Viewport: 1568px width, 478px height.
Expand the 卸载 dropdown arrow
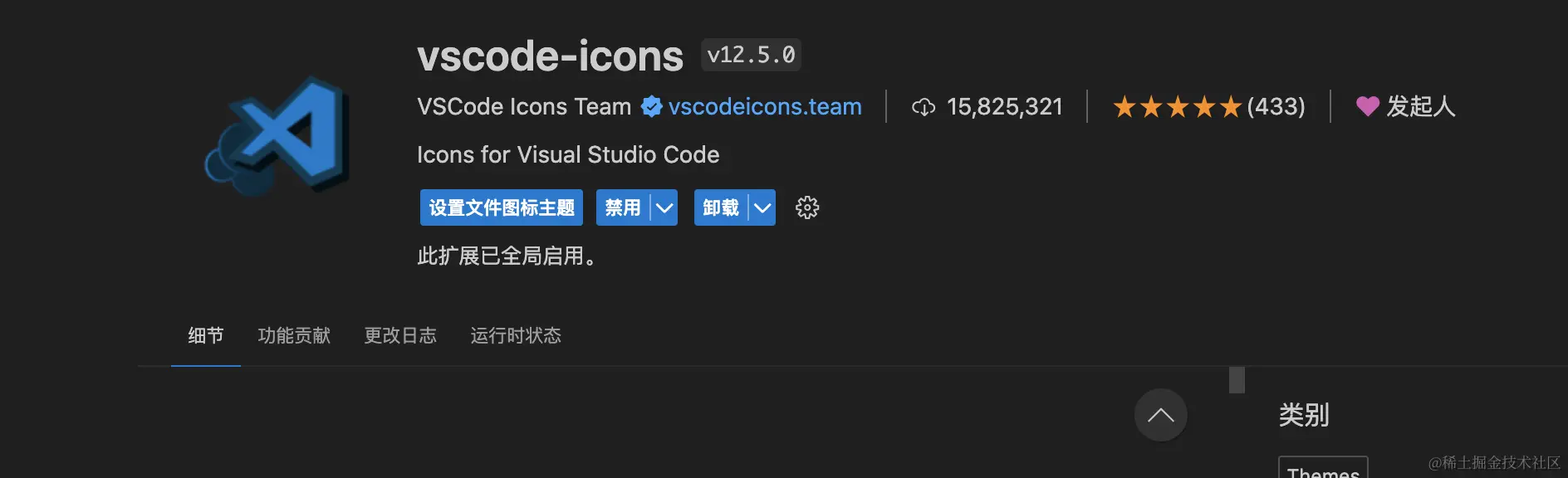762,207
